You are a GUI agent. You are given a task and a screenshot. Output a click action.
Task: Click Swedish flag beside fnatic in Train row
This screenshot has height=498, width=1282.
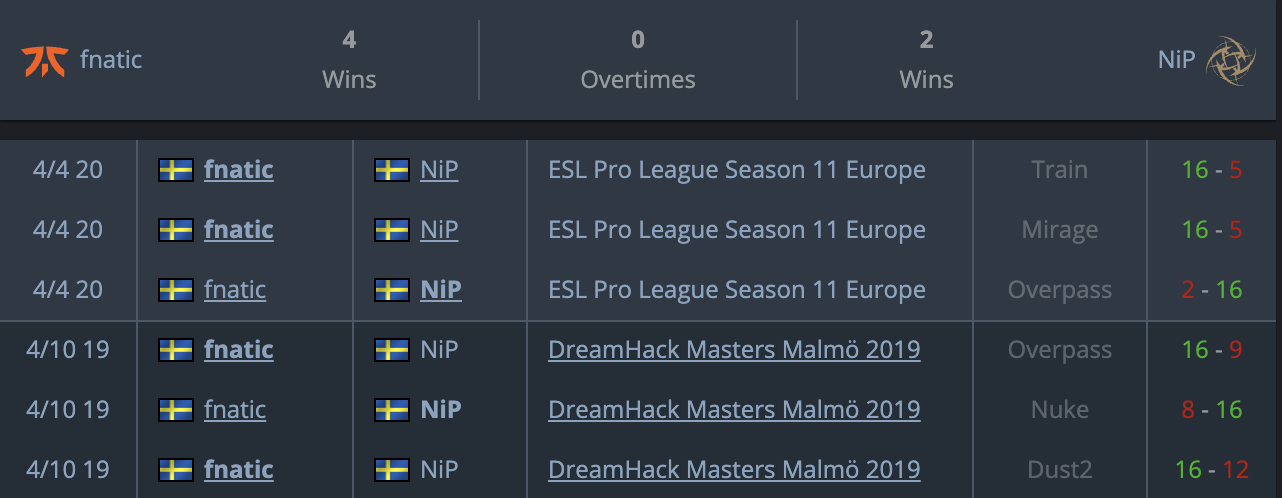click(176, 170)
